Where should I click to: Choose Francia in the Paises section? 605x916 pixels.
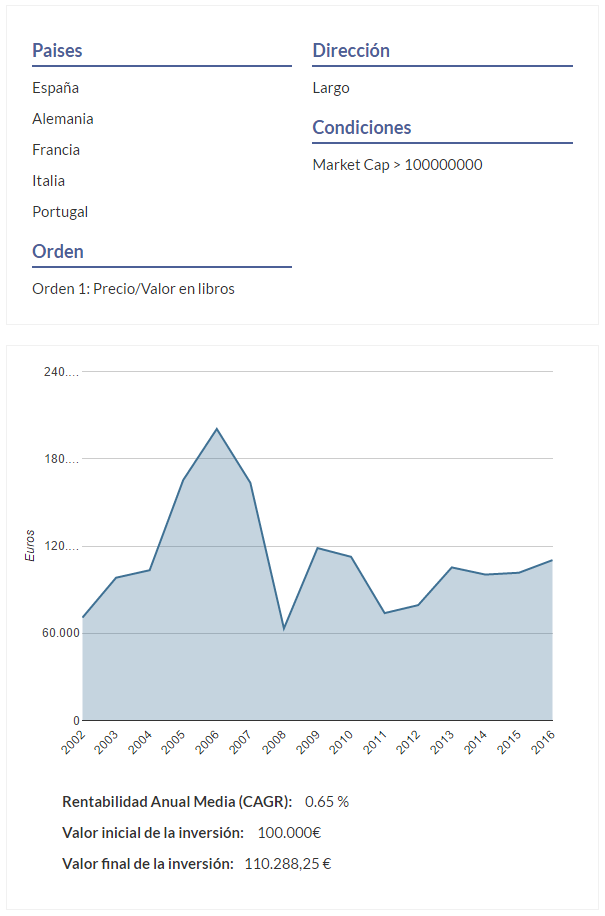(x=56, y=150)
